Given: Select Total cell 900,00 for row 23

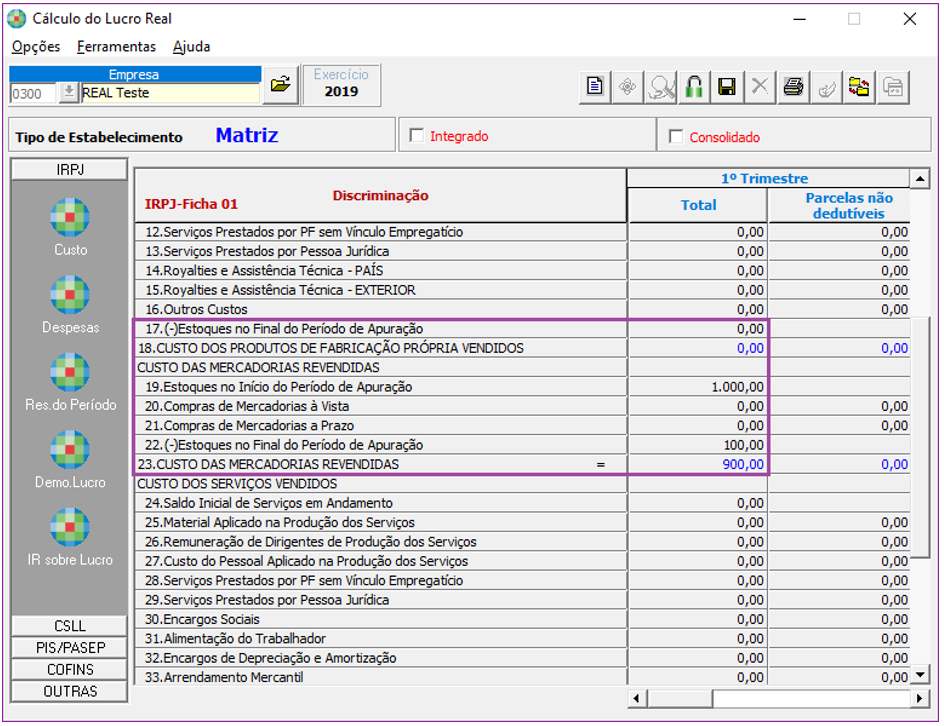Looking at the screenshot, I should [x=698, y=464].
